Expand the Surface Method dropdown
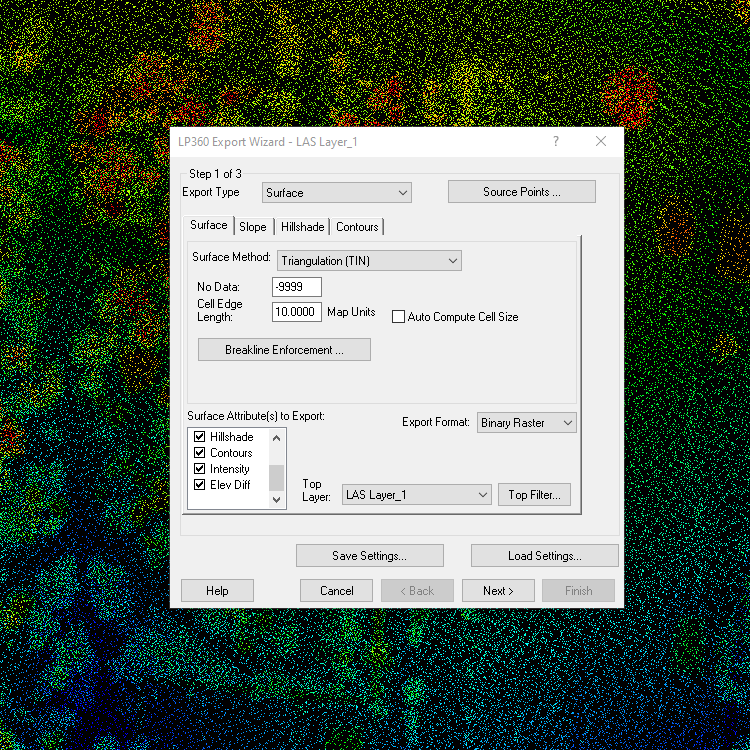Viewport: 750px width, 750px height. (x=369, y=261)
